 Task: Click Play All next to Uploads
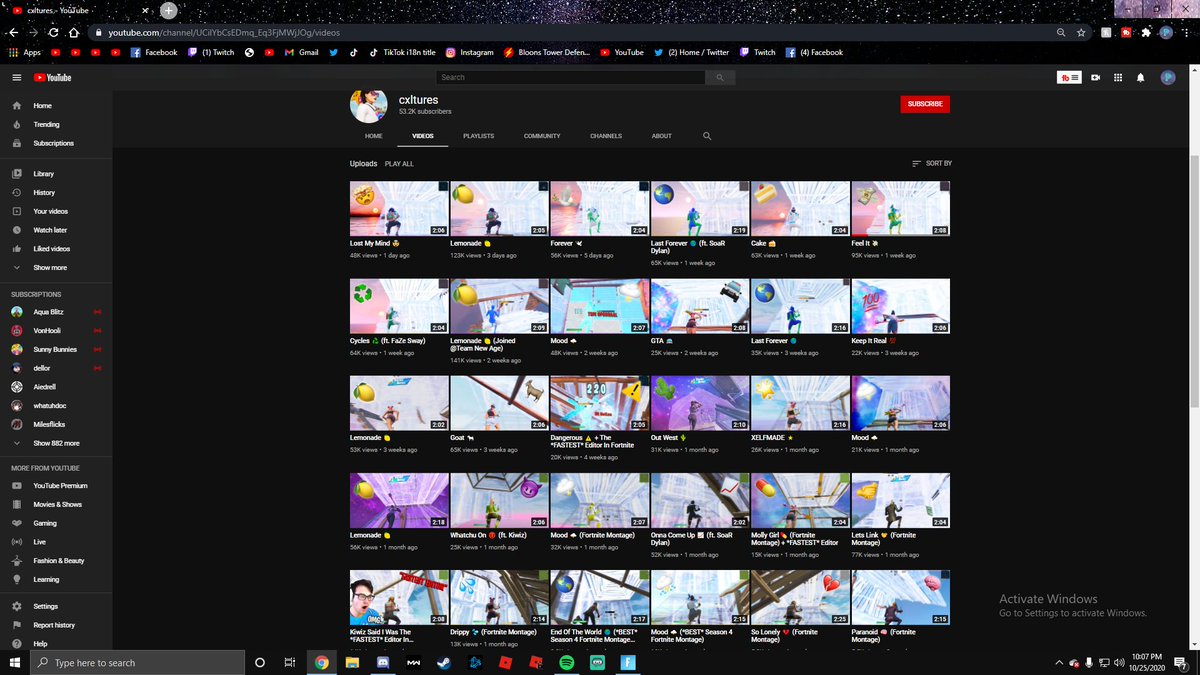[x=399, y=163]
